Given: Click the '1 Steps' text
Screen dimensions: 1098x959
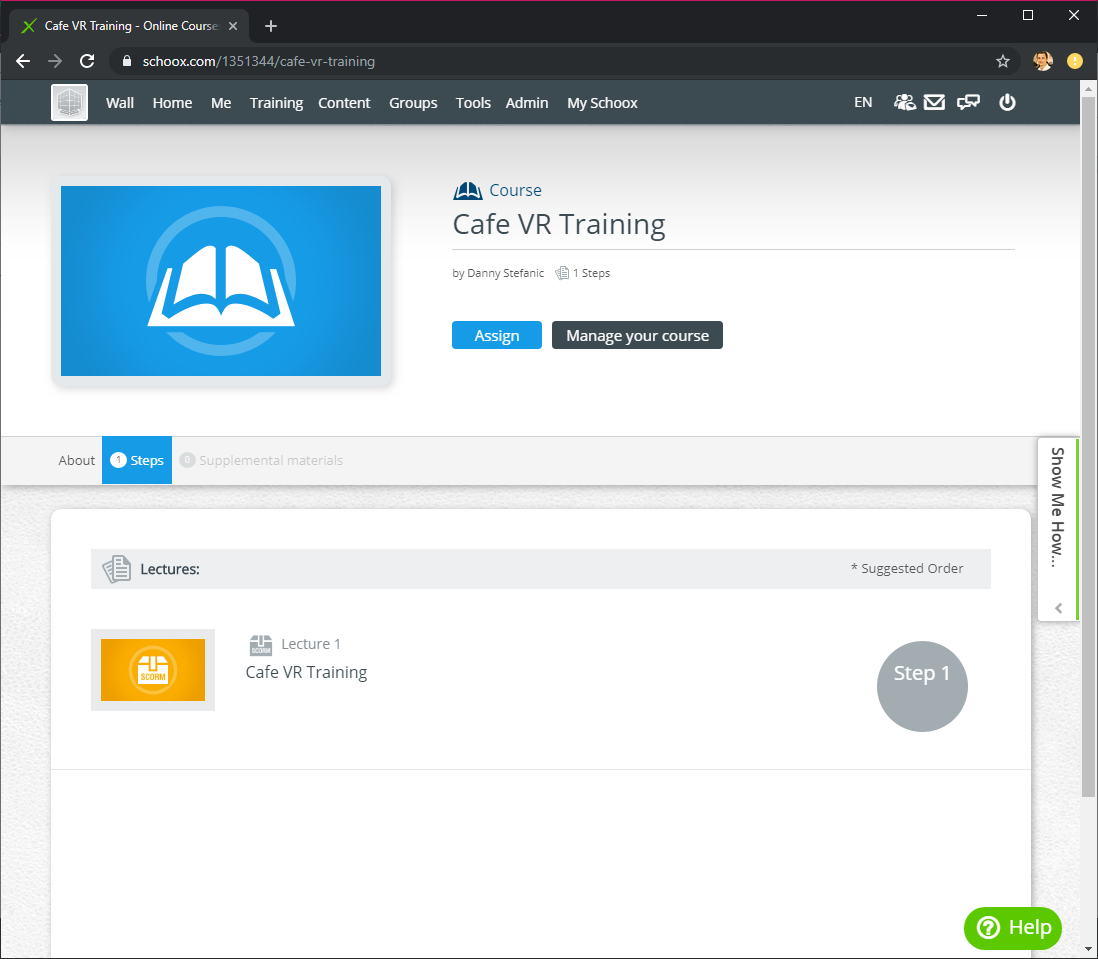Looking at the screenshot, I should [x=591, y=273].
